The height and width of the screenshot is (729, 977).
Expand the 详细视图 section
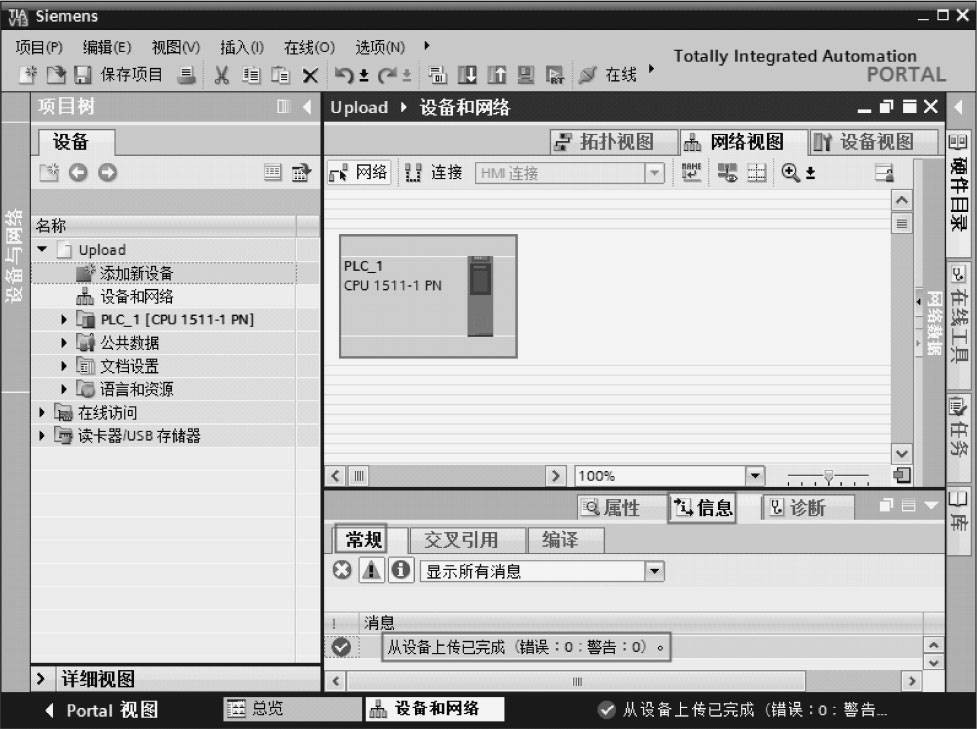[x=41, y=679]
